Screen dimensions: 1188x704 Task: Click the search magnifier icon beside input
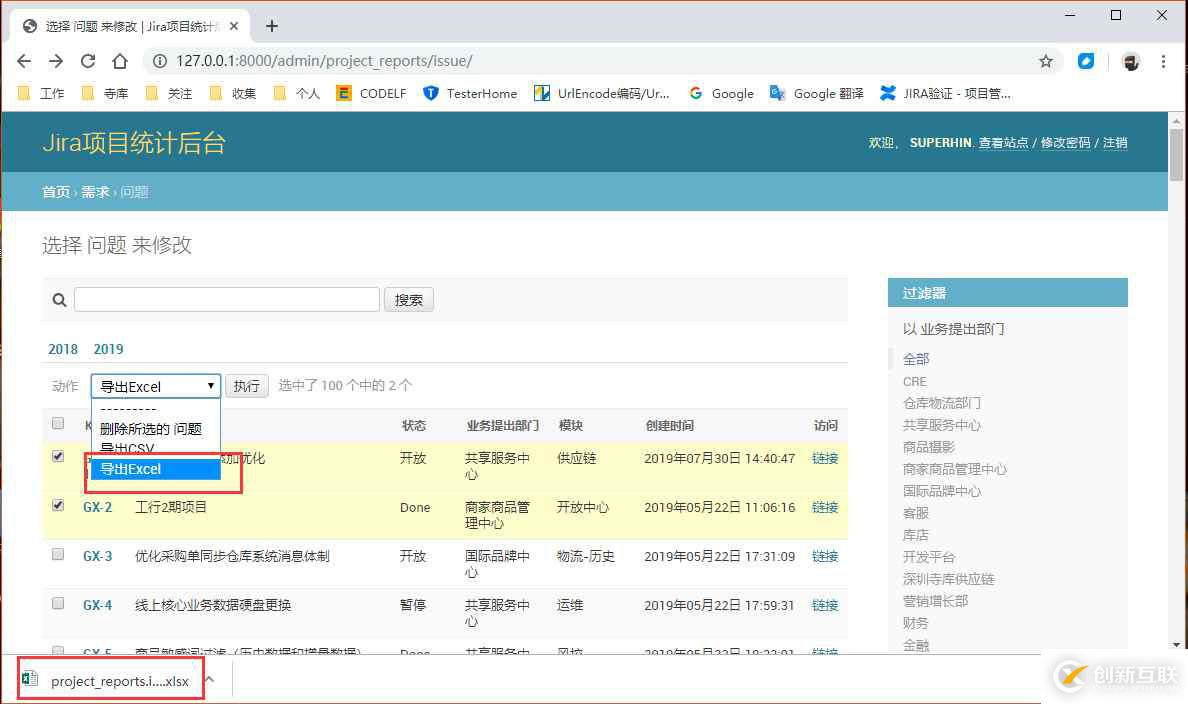pyautogui.click(x=58, y=299)
